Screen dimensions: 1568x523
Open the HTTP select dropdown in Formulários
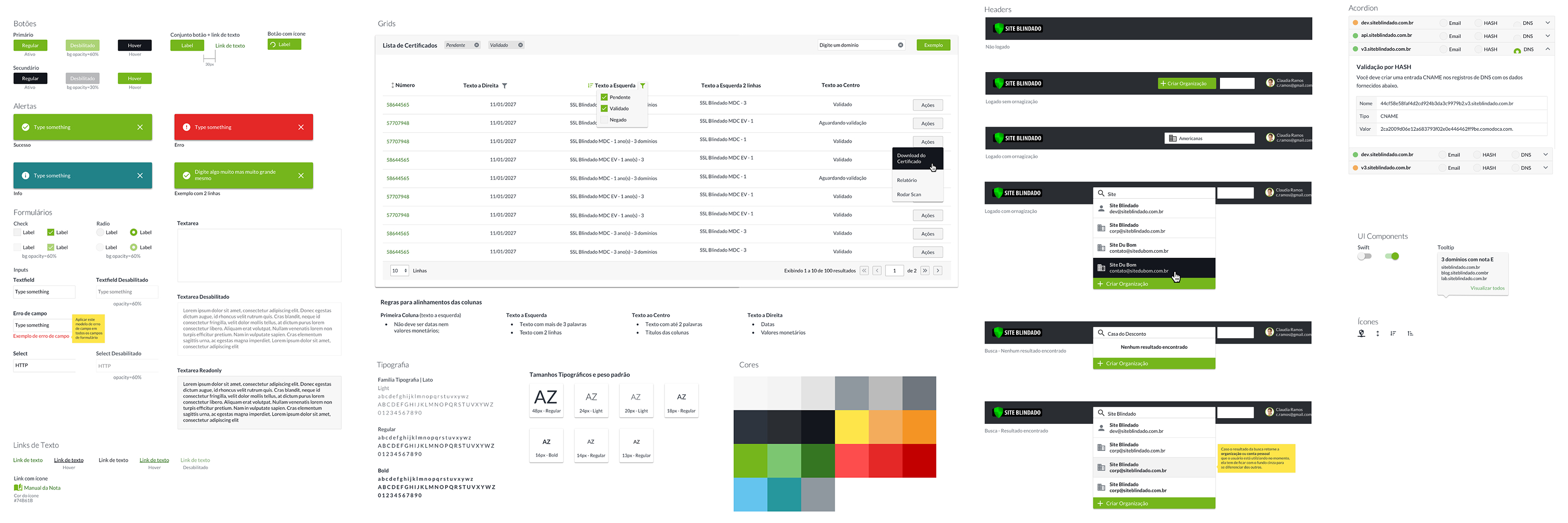pos(44,365)
